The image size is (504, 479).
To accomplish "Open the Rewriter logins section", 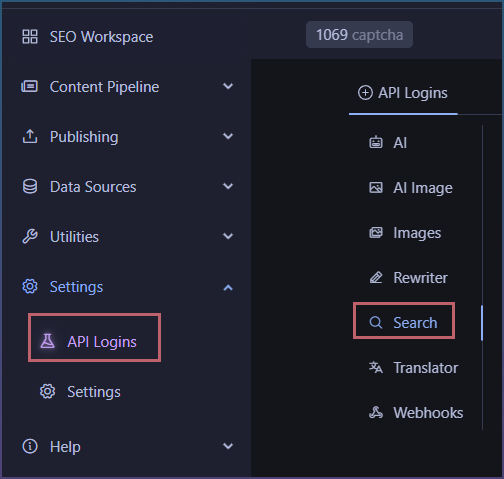I will [409, 278].
